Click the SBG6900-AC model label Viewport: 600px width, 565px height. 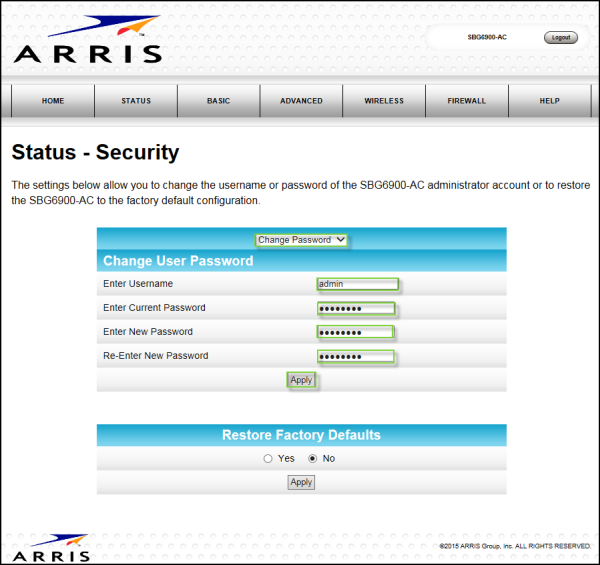(487, 38)
